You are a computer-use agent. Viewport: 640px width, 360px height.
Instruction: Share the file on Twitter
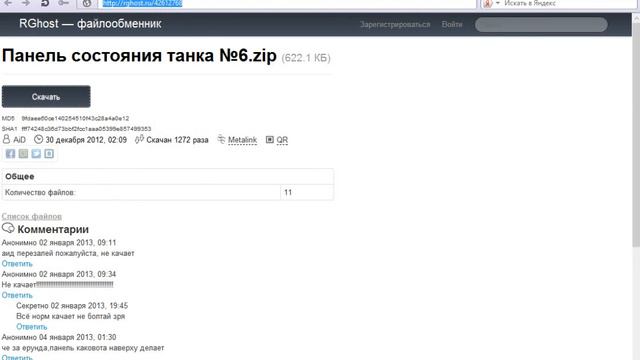[36, 153]
